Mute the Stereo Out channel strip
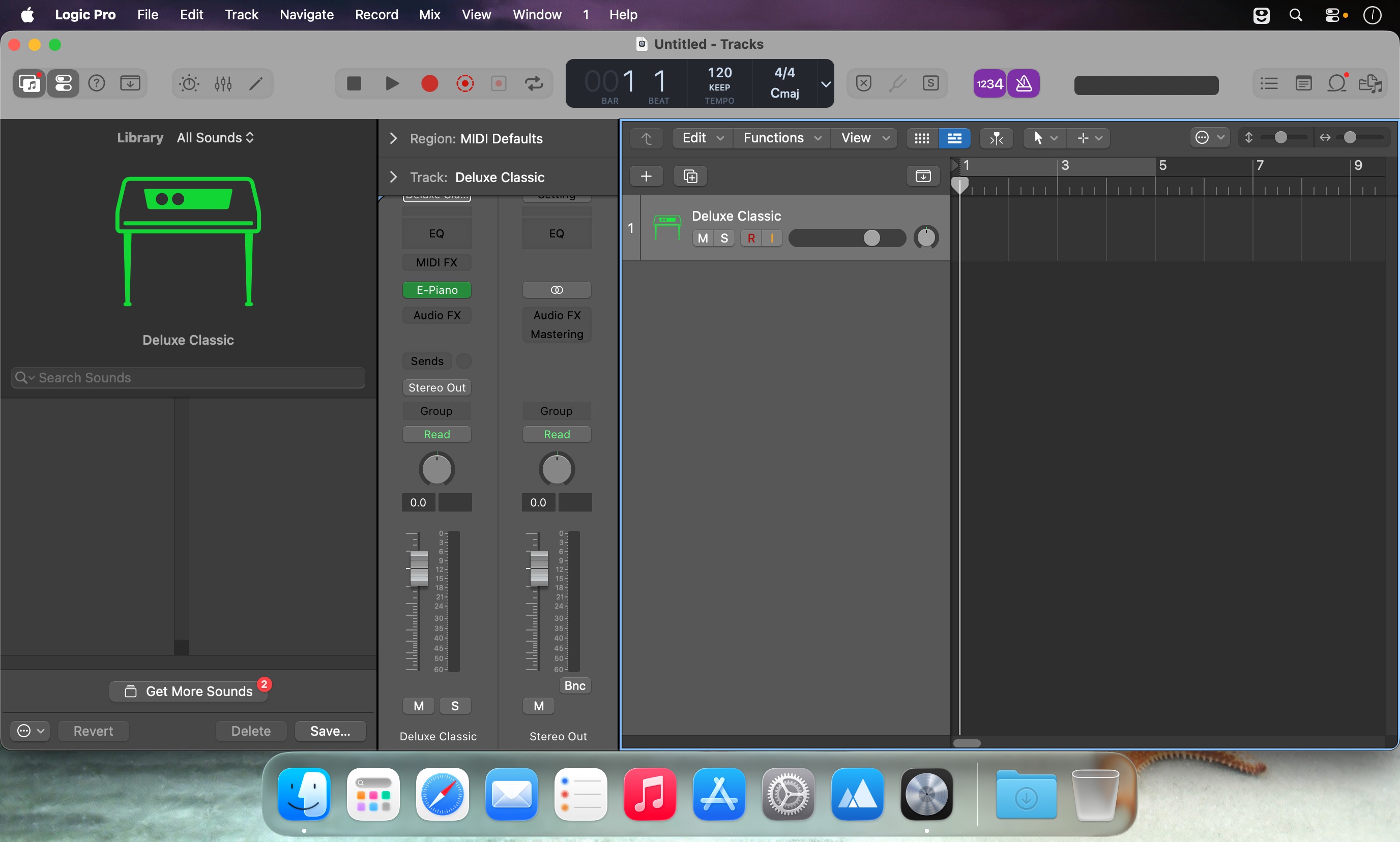This screenshot has width=1400, height=842. tap(539, 706)
